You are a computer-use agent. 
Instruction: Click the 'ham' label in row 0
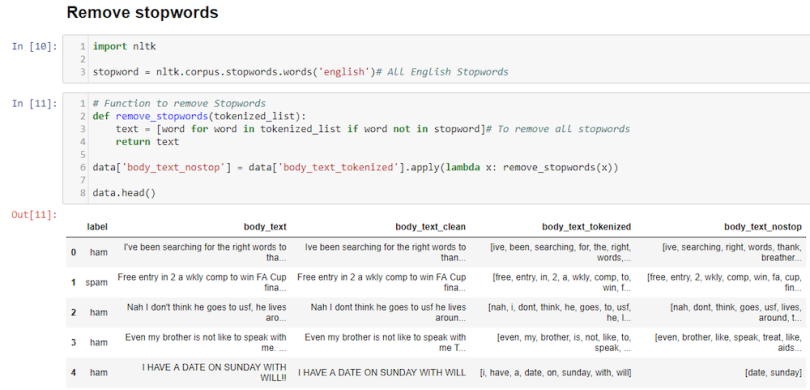coord(99,252)
